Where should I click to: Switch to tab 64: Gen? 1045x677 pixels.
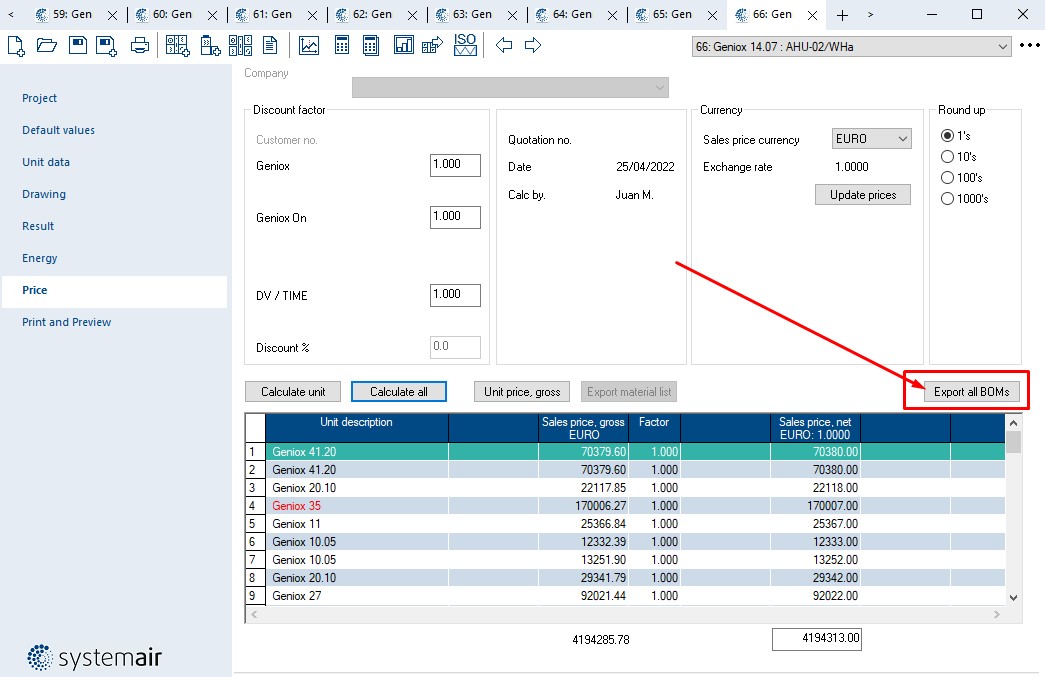click(x=572, y=15)
